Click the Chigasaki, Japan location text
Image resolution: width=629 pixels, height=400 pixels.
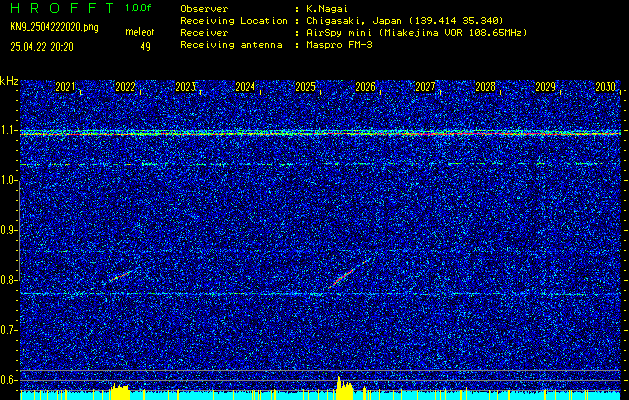405,20
